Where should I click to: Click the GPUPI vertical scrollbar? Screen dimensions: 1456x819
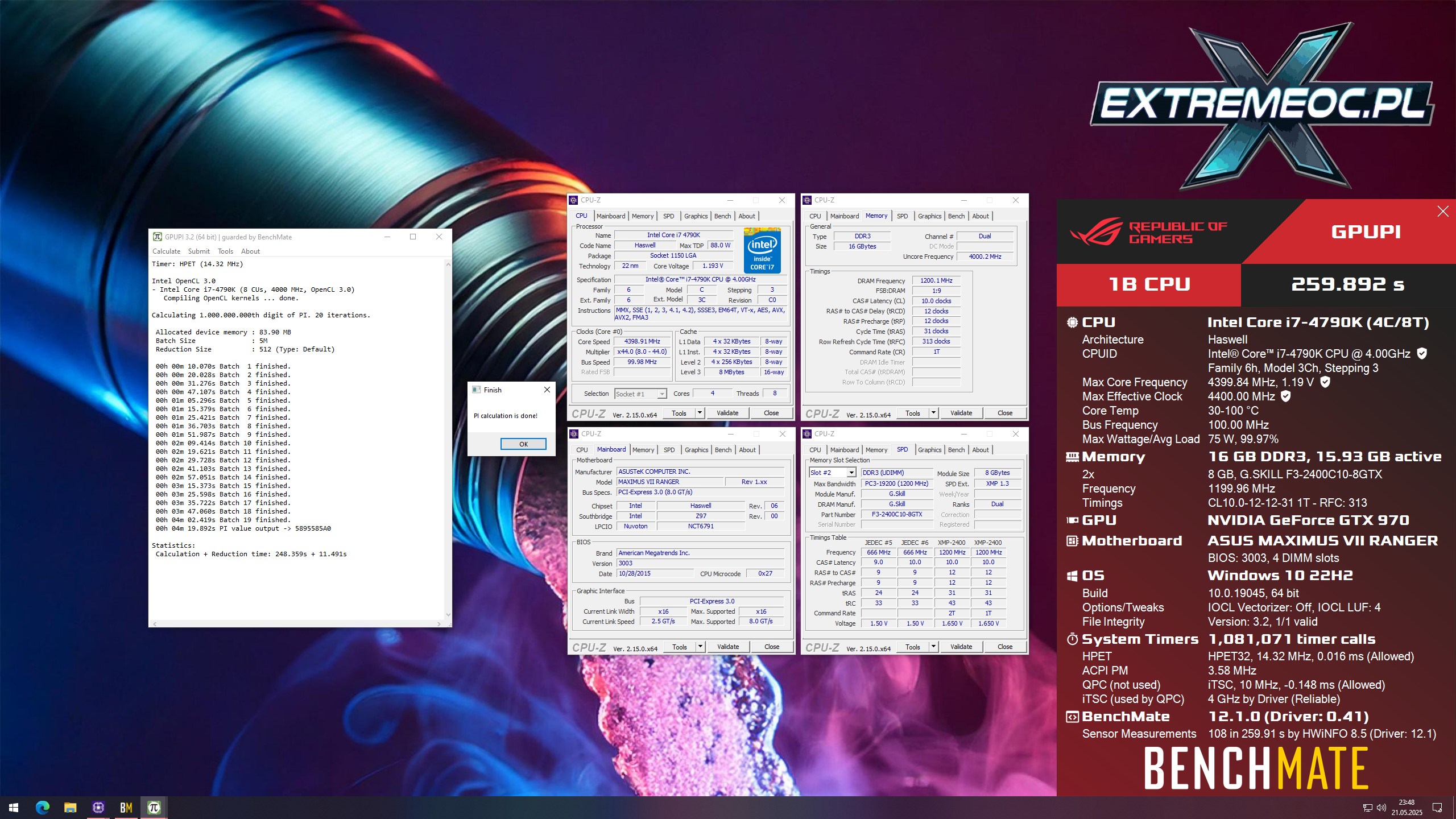448,439
